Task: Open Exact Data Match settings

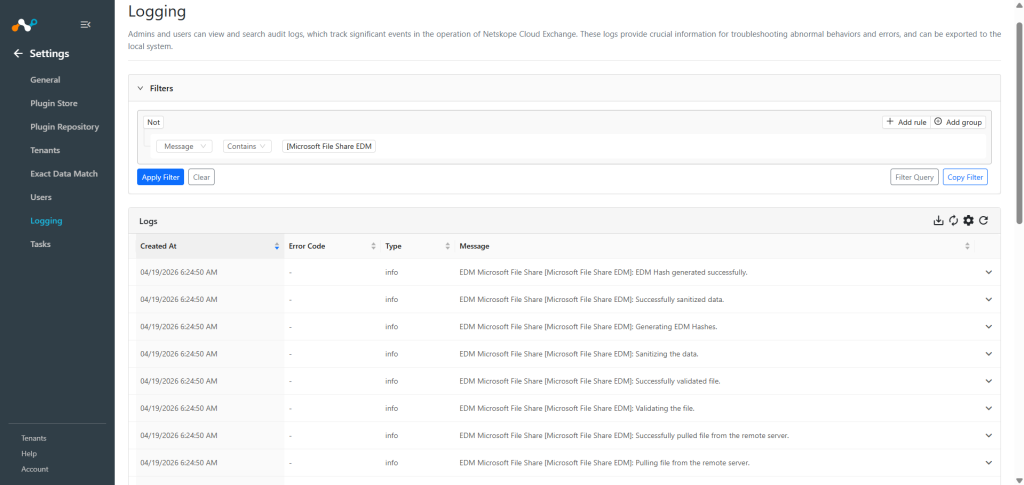Action: click(64, 174)
